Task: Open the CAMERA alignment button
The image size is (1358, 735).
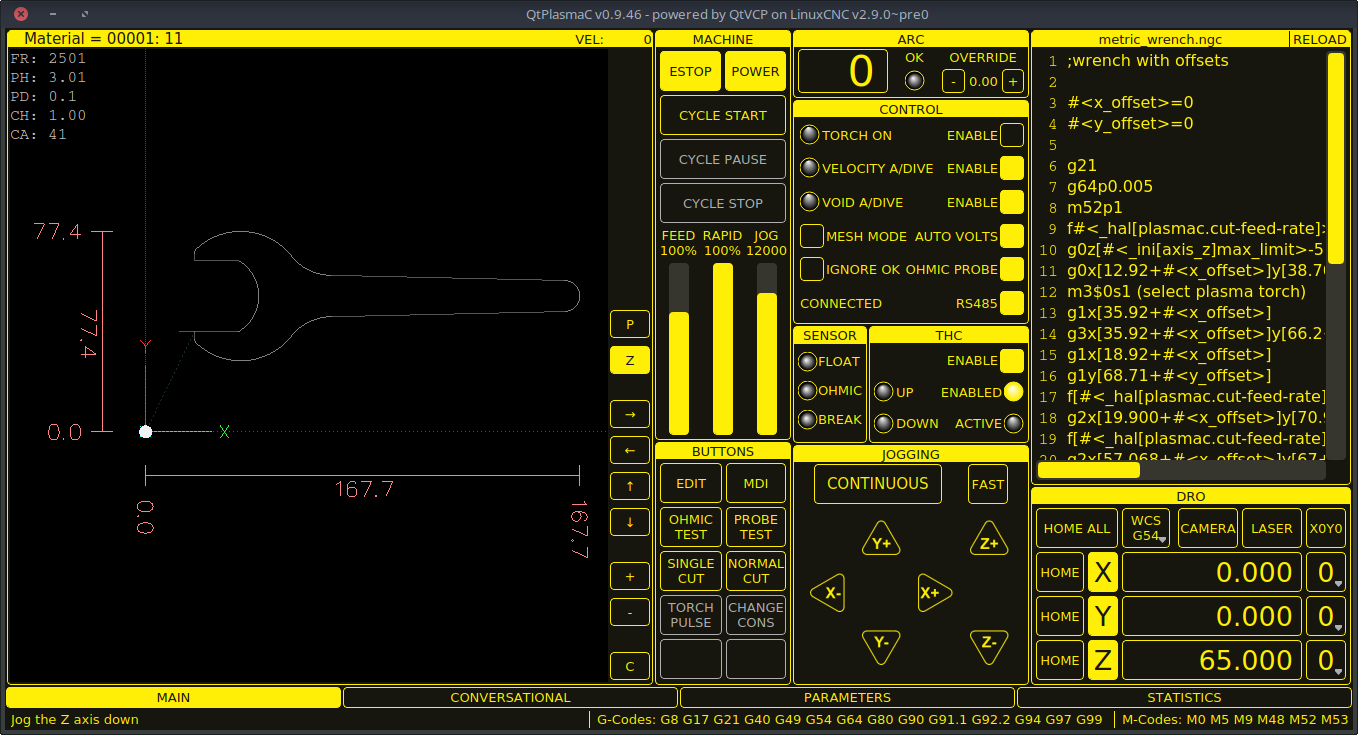Action: pos(1208,528)
